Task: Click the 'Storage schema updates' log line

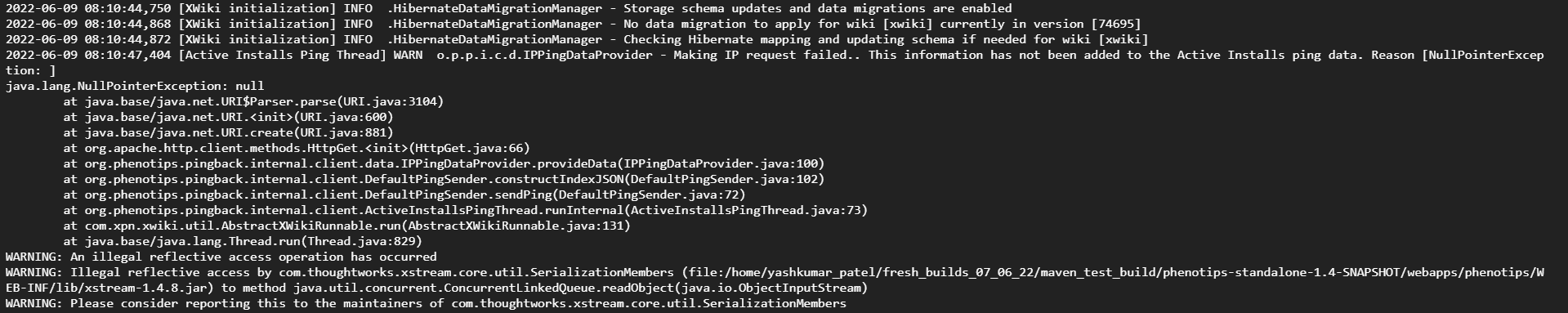Action: tap(508, 8)
